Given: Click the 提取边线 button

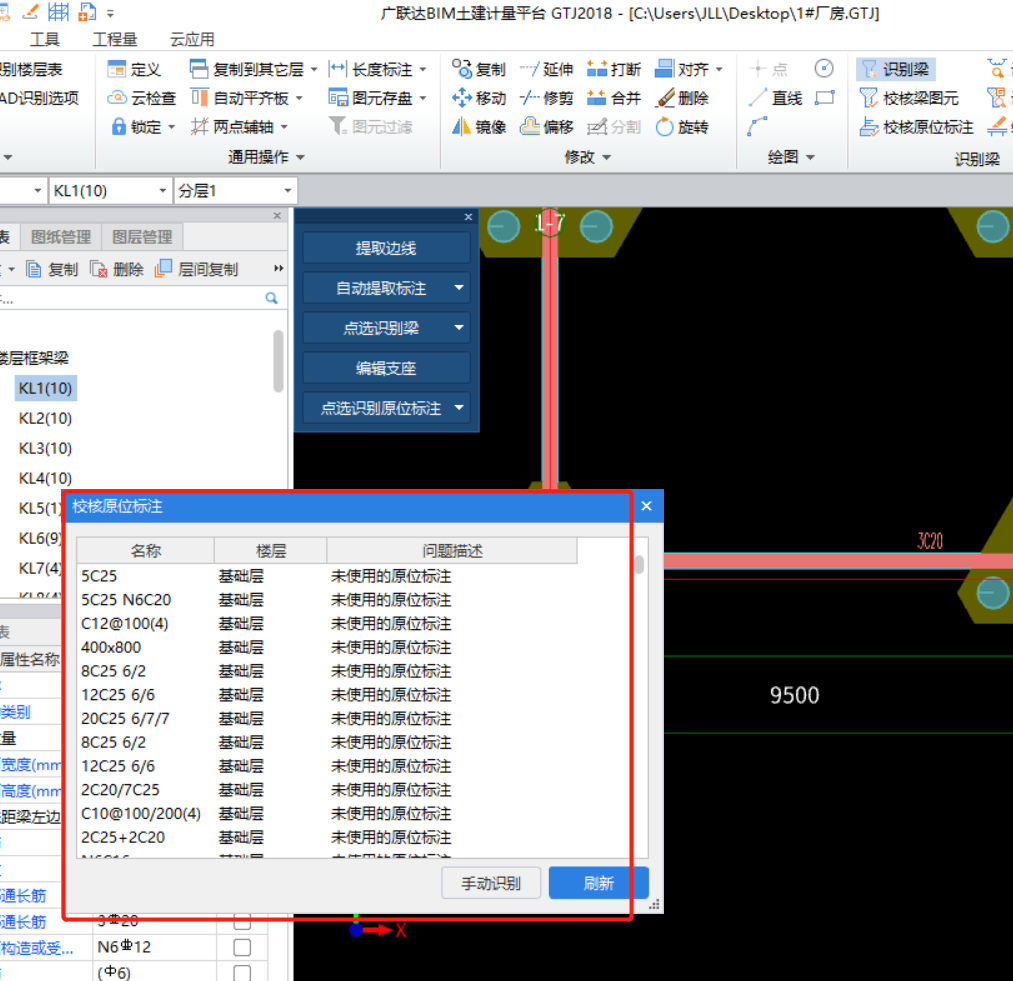Looking at the screenshot, I should point(386,248).
